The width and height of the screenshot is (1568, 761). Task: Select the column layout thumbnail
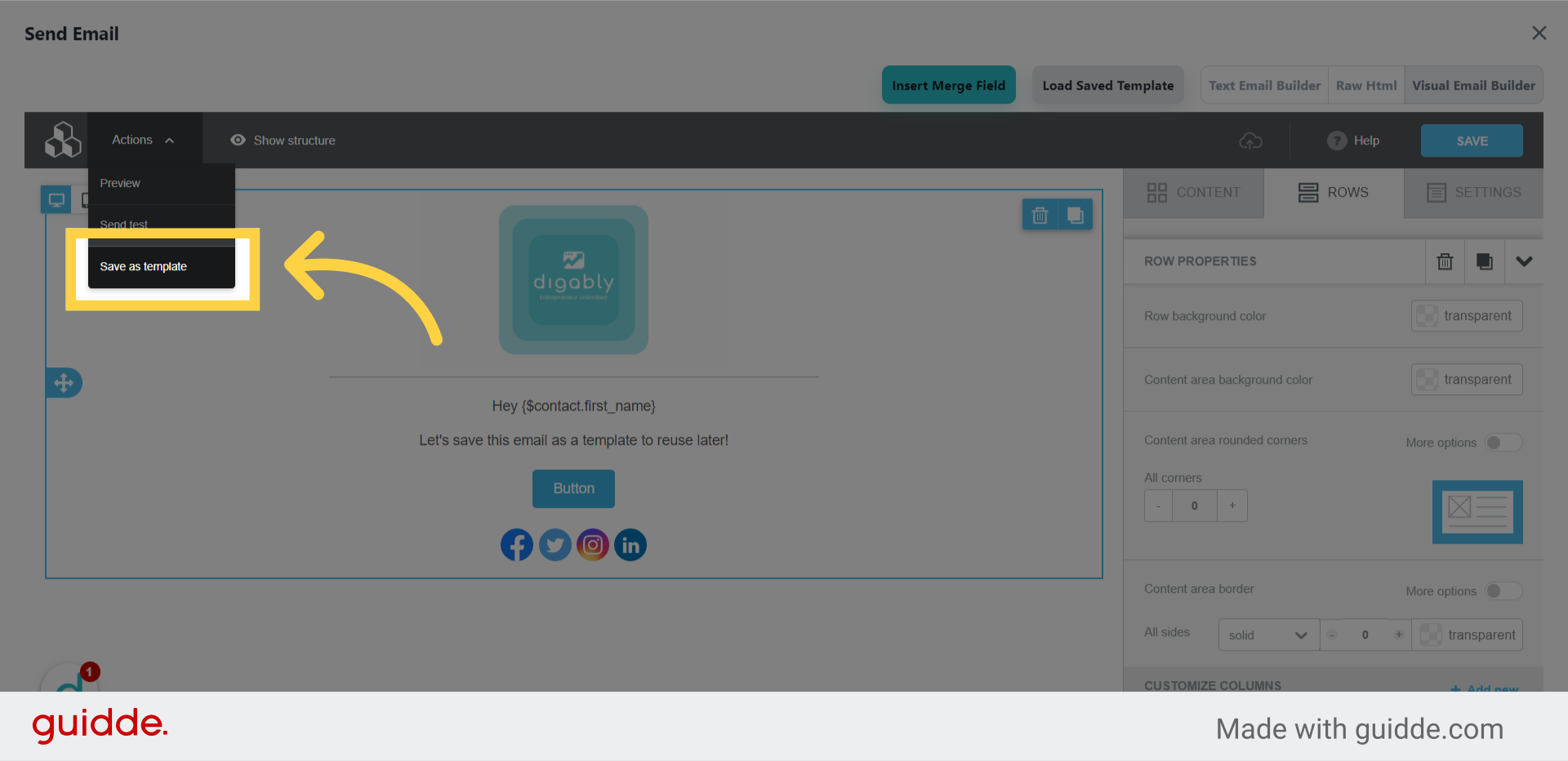tap(1477, 512)
